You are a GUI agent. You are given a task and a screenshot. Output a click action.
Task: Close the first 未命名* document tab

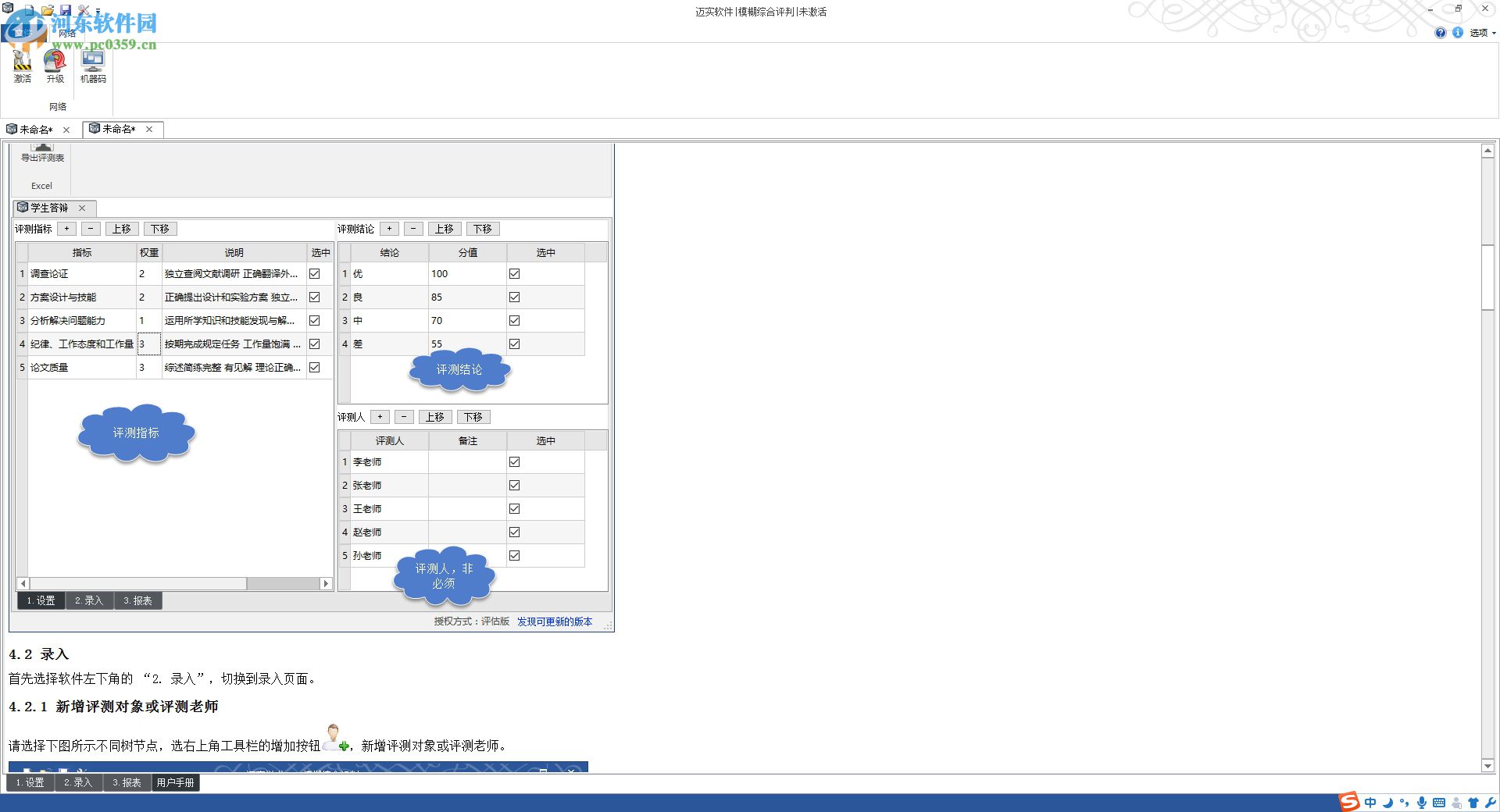[66, 130]
